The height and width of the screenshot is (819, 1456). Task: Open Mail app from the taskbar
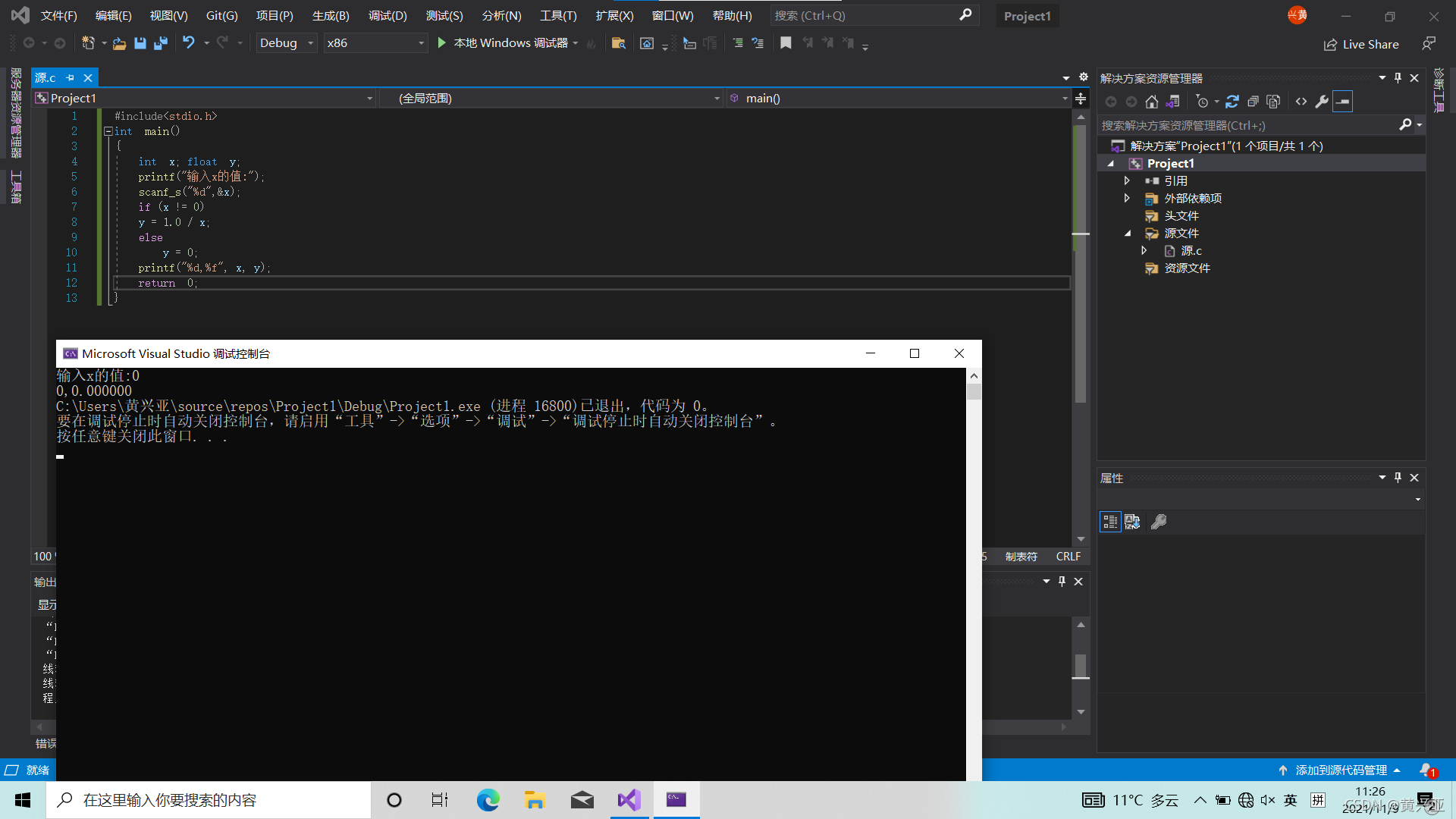(x=582, y=800)
